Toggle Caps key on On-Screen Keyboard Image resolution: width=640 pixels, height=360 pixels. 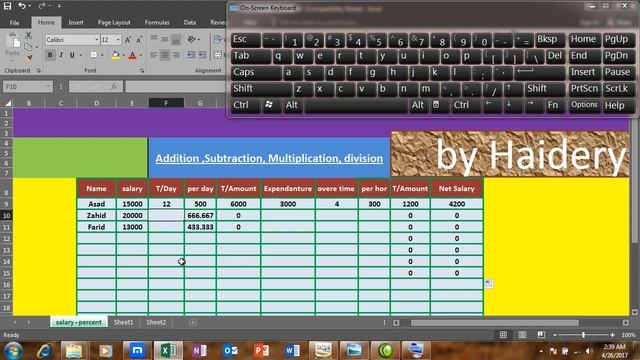tap(256, 73)
